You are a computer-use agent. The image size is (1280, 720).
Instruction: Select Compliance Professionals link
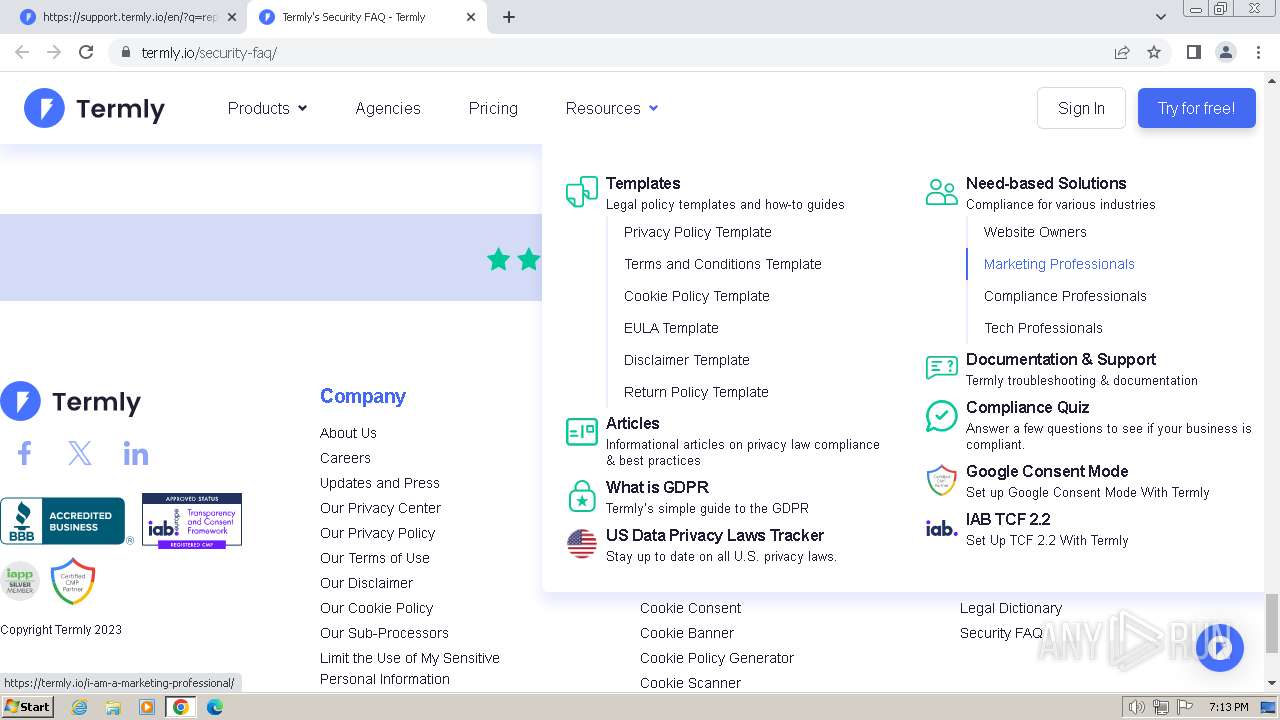tap(1065, 296)
